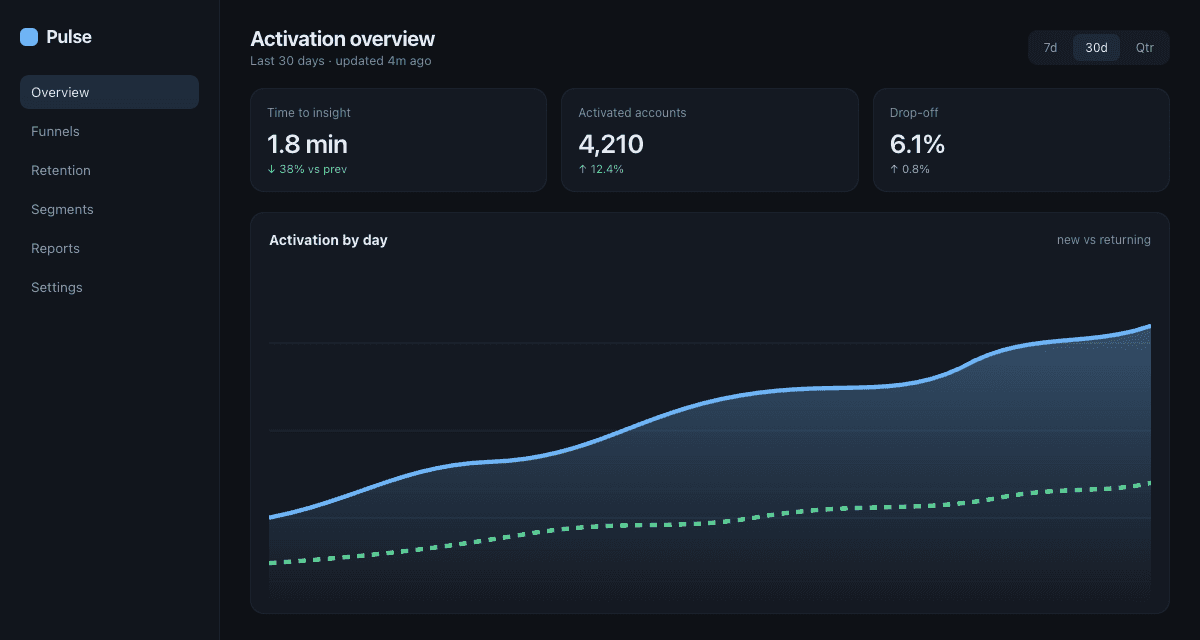Click the Pulse brand name
This screenshot has width=1200, height=640.
pos(69,37)
